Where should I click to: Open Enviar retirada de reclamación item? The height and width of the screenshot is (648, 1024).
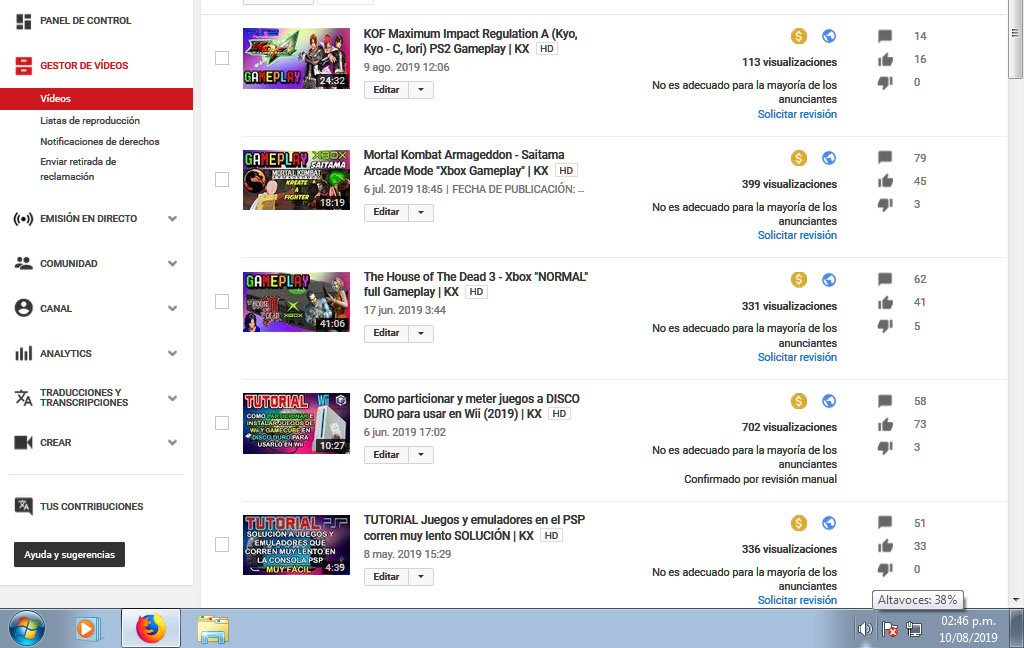coord(78,169)
